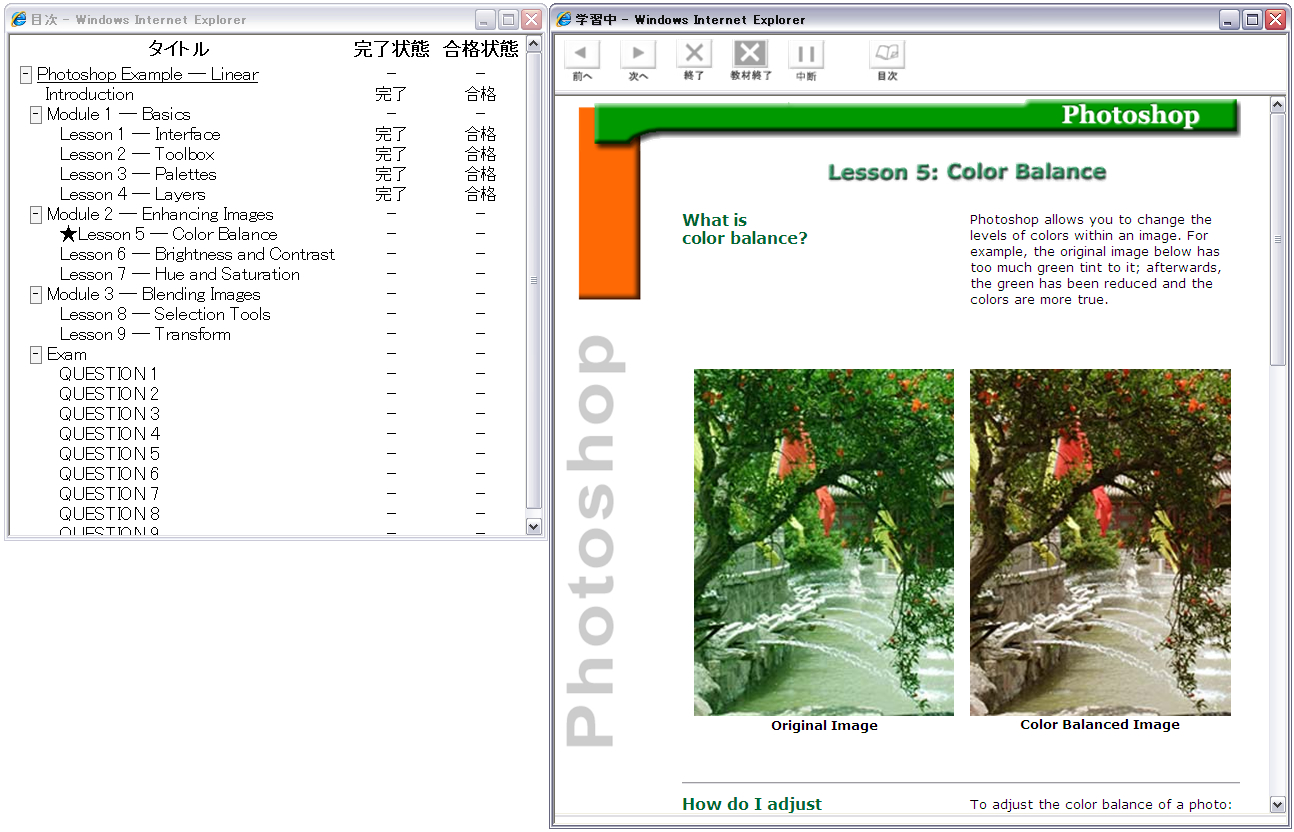Click the 前へ (previous) arrow icon

(582, 55)
